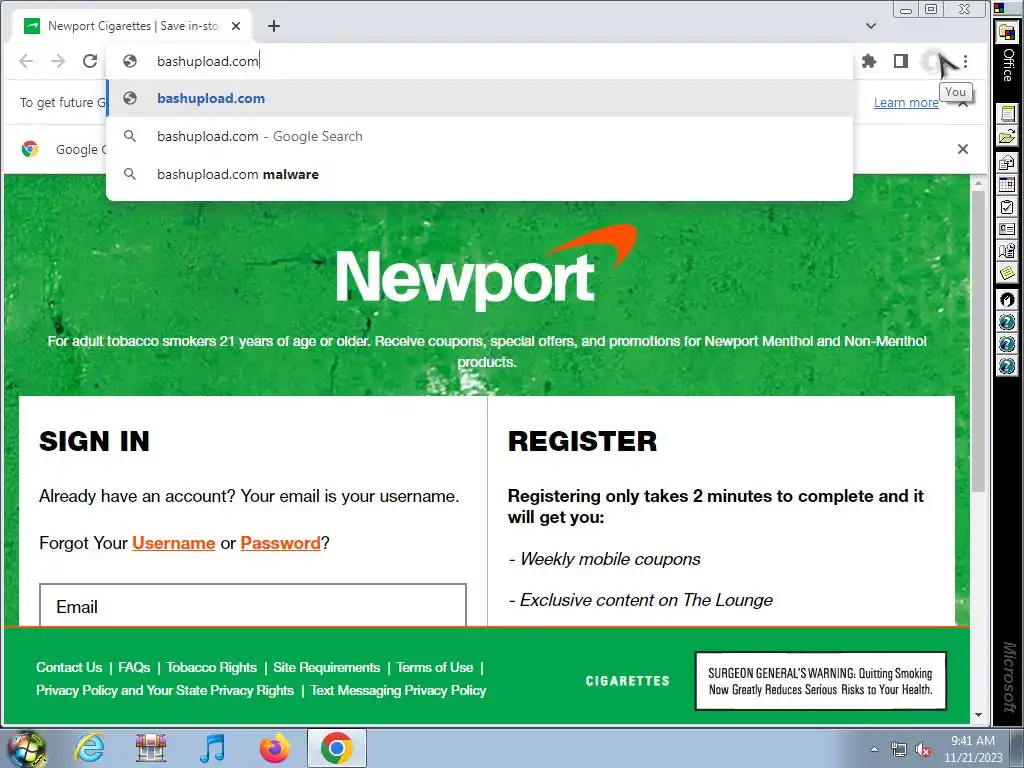This screenshot has width=1024, height=768.
Task: Pick the bashupload.com malware suggestion
Action: (x=480, y=174)
